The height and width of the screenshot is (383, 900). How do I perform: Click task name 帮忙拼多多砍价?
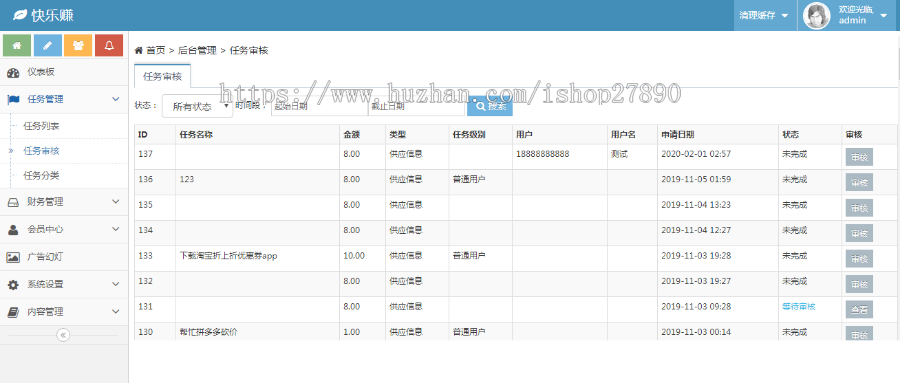click(x=207, y=332)
